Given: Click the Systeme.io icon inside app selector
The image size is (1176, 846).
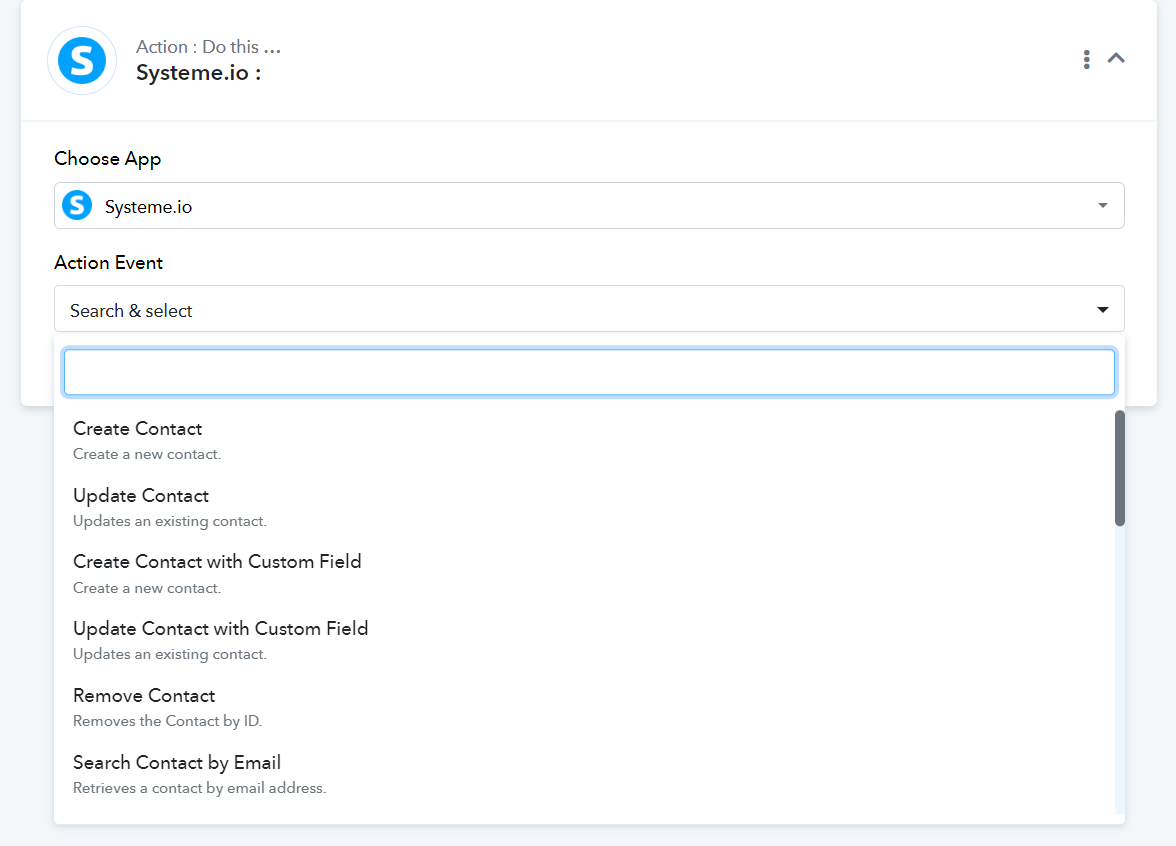Looking at the screenshot, I should [77, 206].
